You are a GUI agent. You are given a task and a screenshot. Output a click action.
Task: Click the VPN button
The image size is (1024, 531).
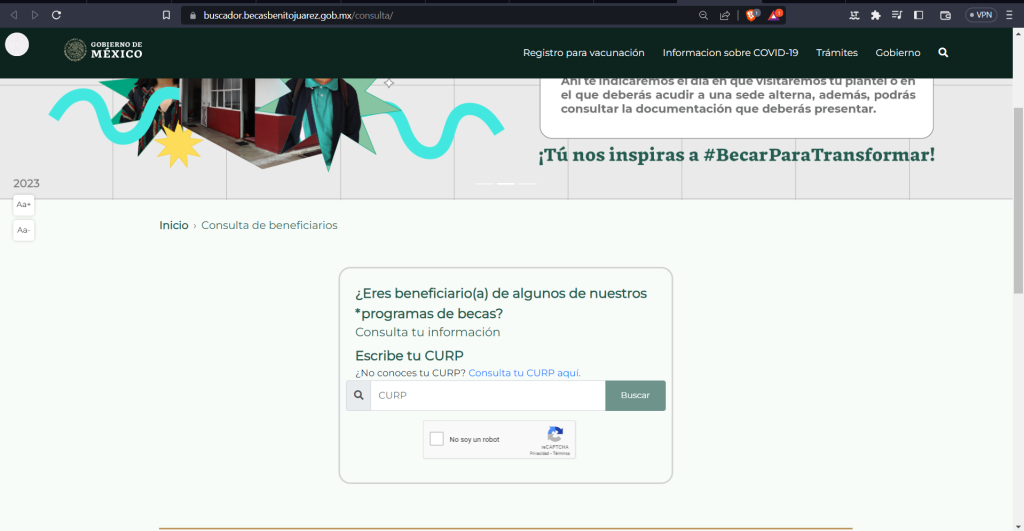click(981, 15)
